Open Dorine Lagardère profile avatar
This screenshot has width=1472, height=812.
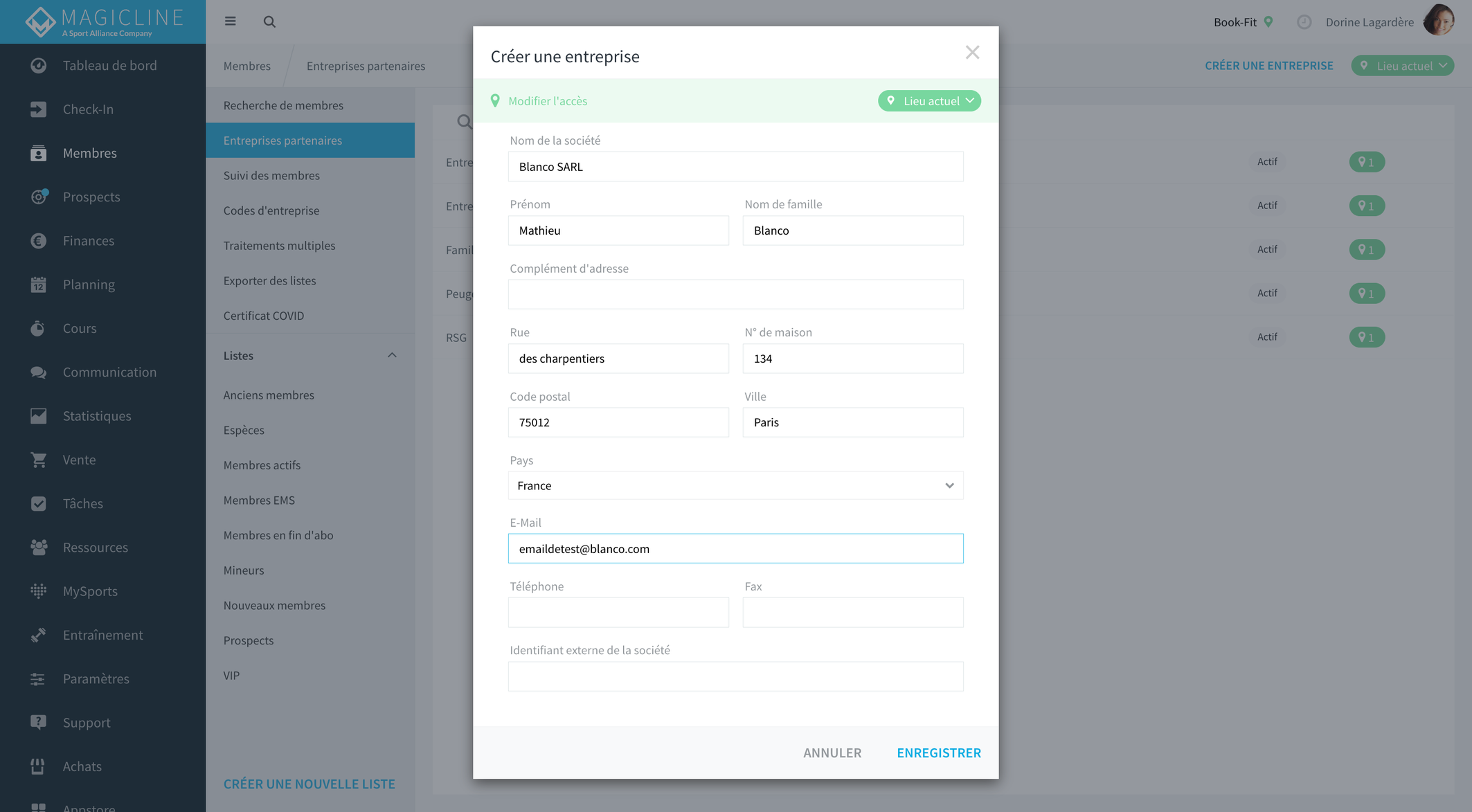click(1439, 20)
